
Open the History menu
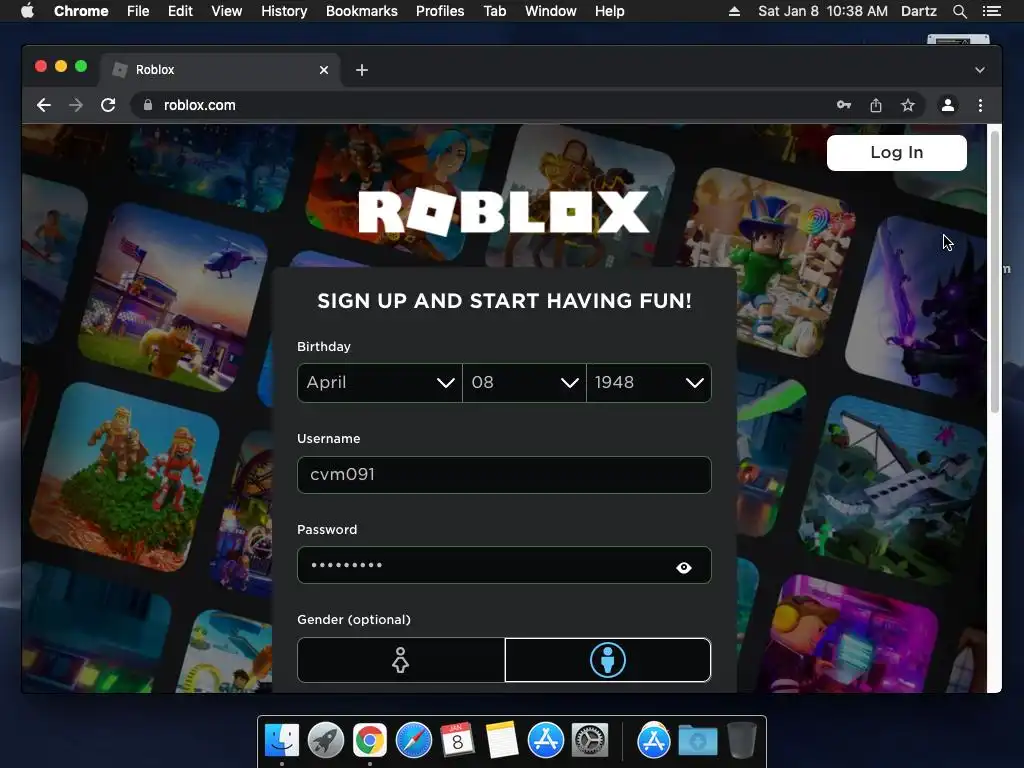tap(284, 11)
